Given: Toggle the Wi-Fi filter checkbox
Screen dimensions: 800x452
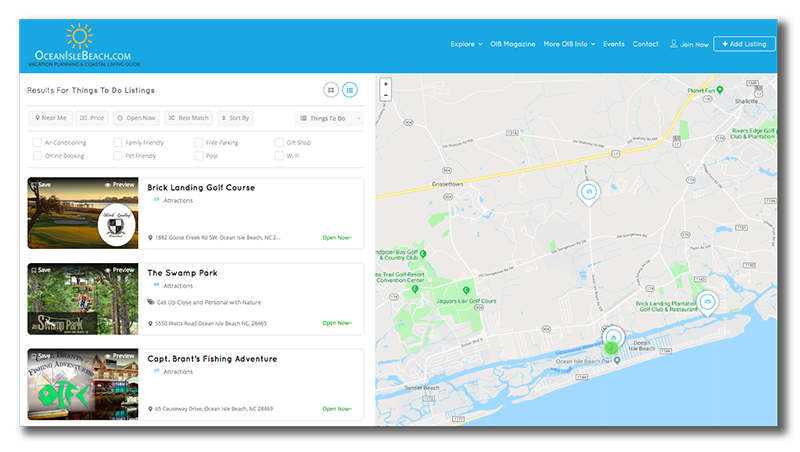Looking at the screenshot, I should point(279,156).
